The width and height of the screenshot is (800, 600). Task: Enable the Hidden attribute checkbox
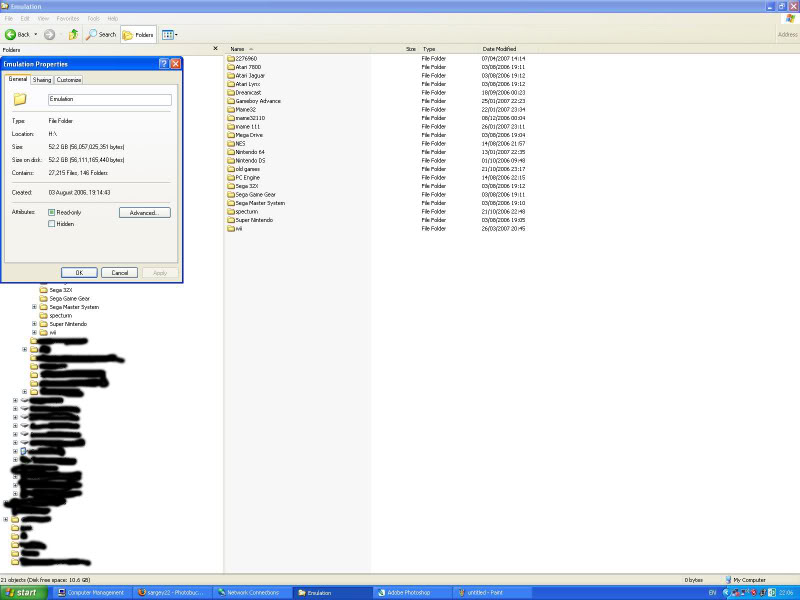(52, 224)
